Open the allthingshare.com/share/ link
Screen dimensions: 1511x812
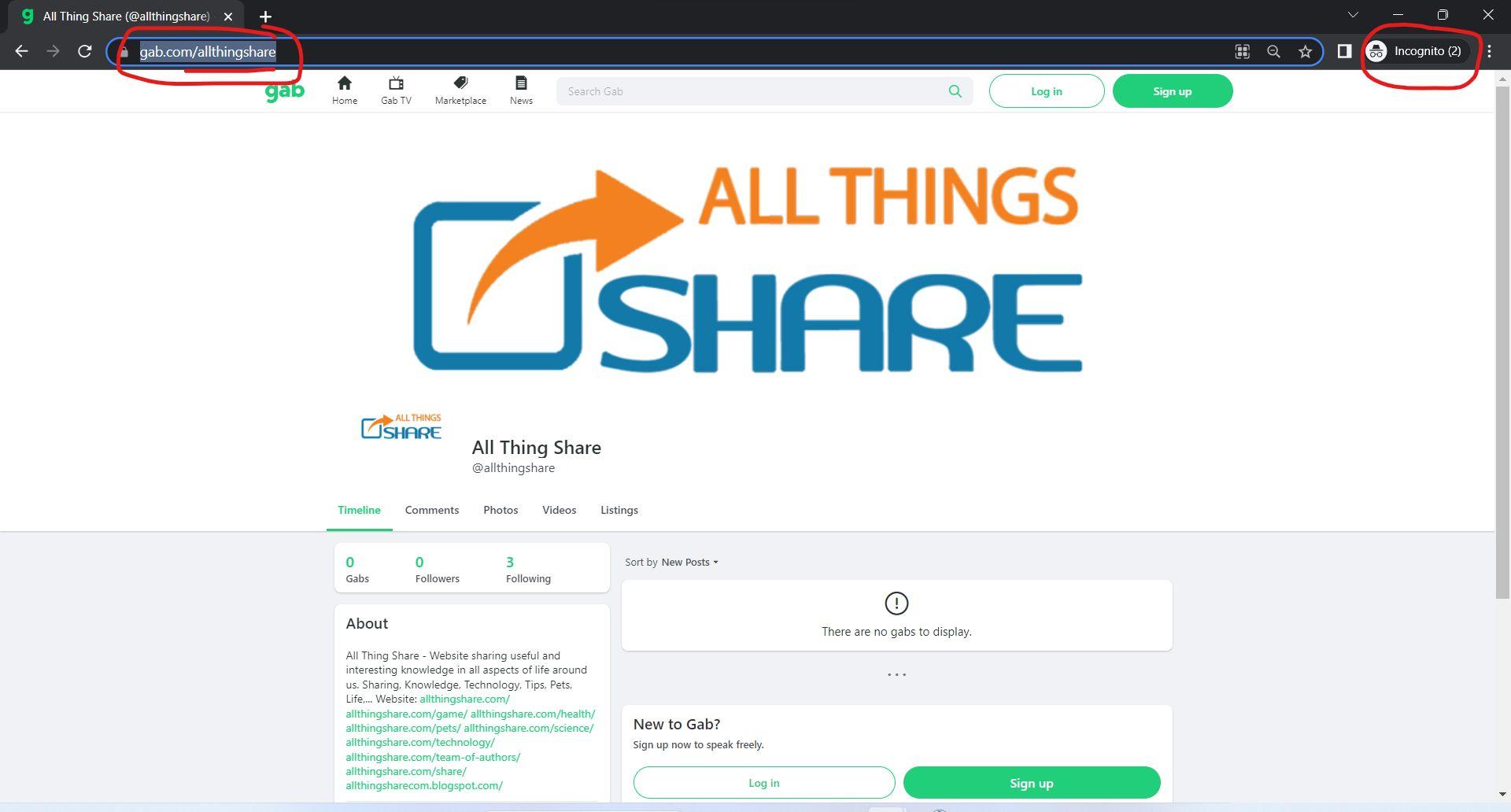(406, 771)
